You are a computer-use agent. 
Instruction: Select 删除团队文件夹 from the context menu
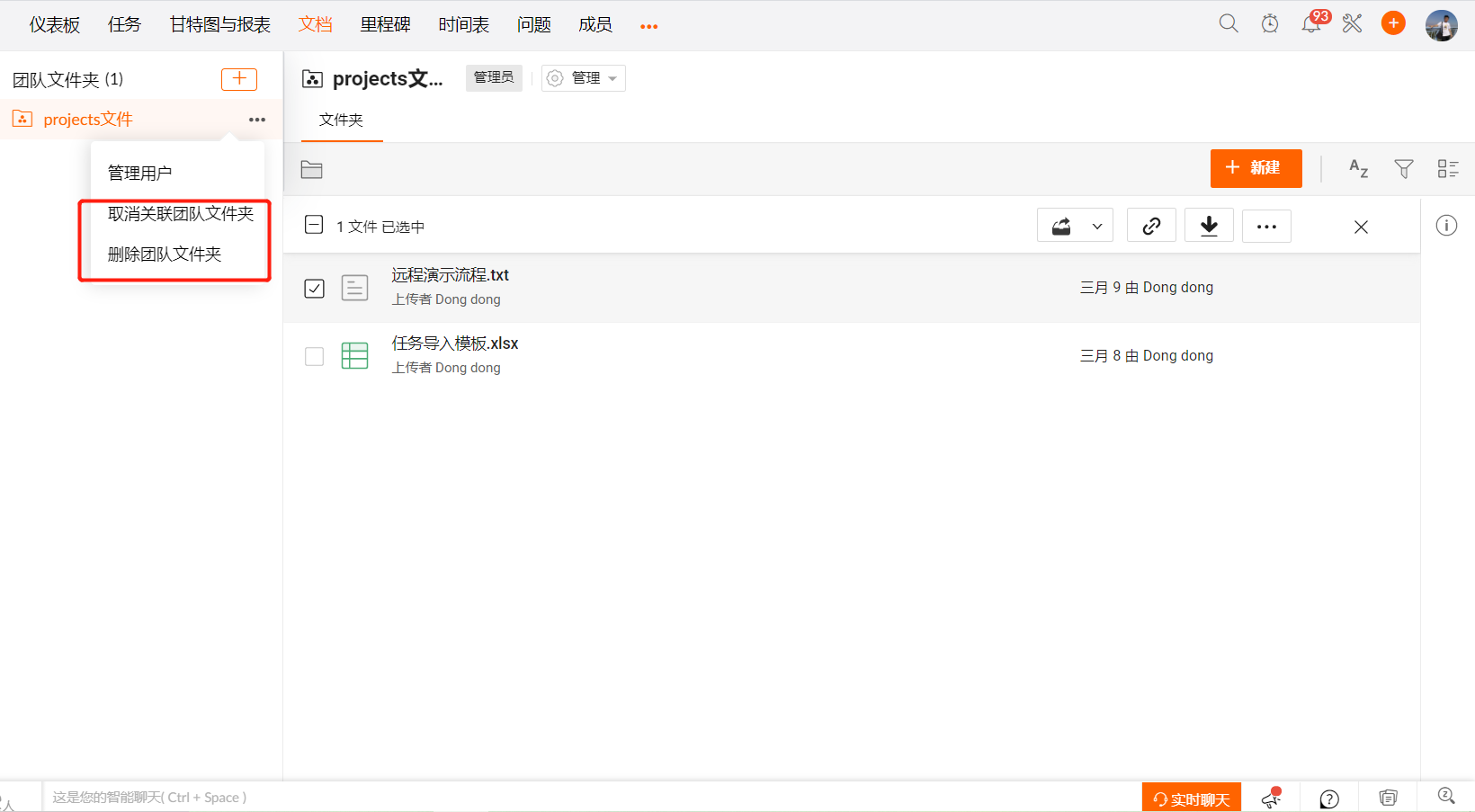pyautogui.click(x=165, y=254)
